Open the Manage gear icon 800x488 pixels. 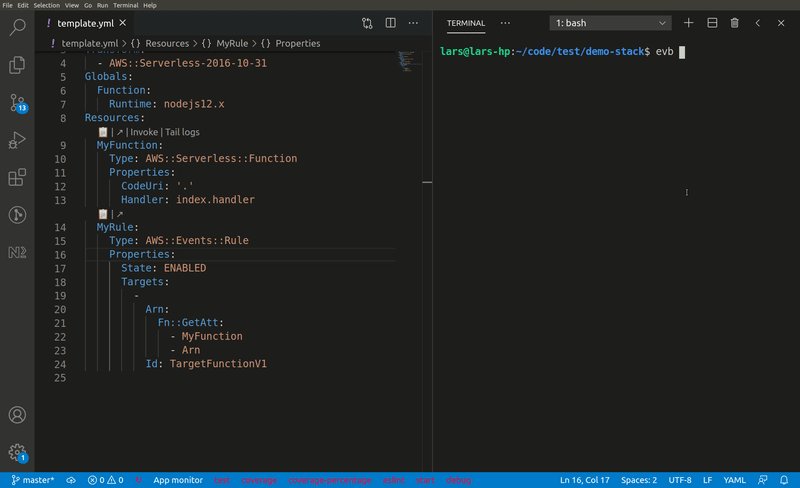[17, 452]
